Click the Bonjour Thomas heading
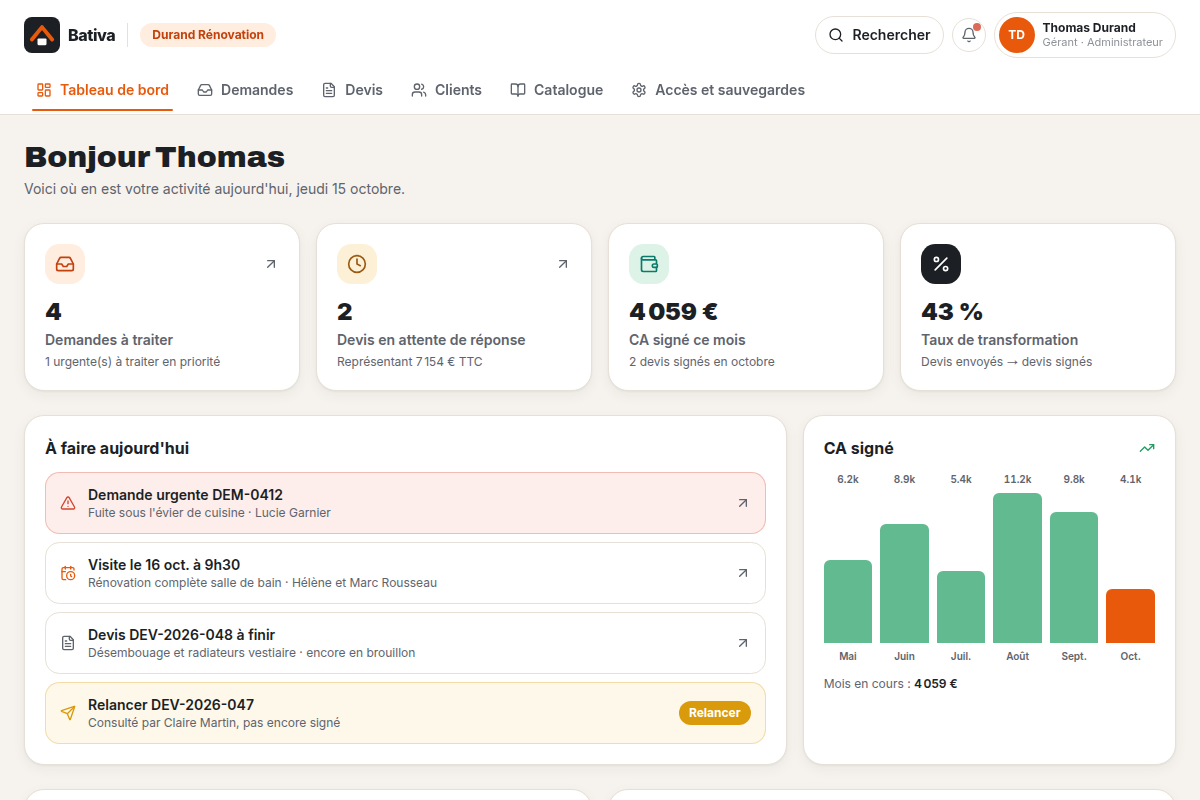This screenshot has width=1200, height=800. tap(155, 157)
